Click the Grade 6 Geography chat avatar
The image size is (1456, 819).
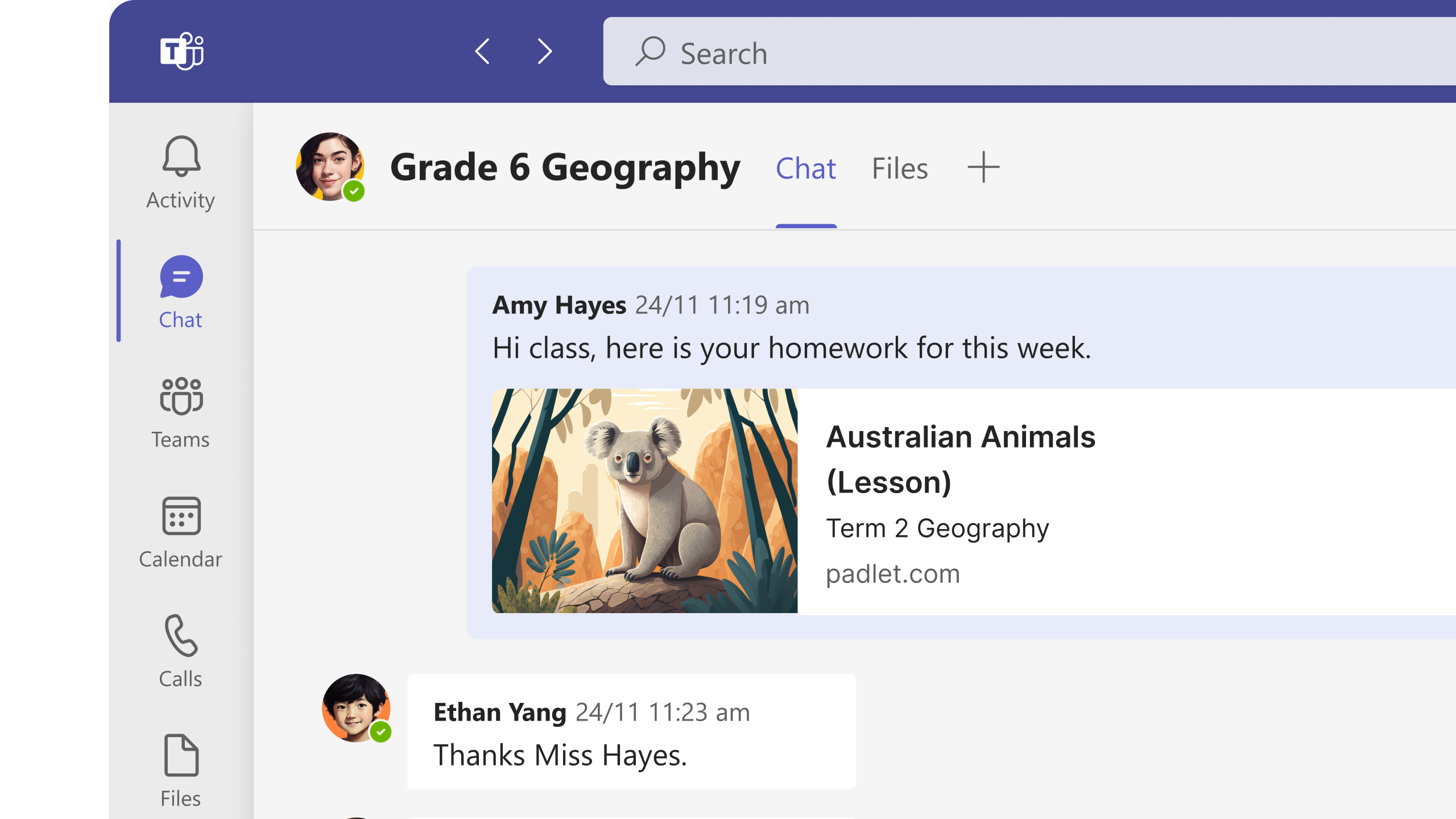[330, 167]
